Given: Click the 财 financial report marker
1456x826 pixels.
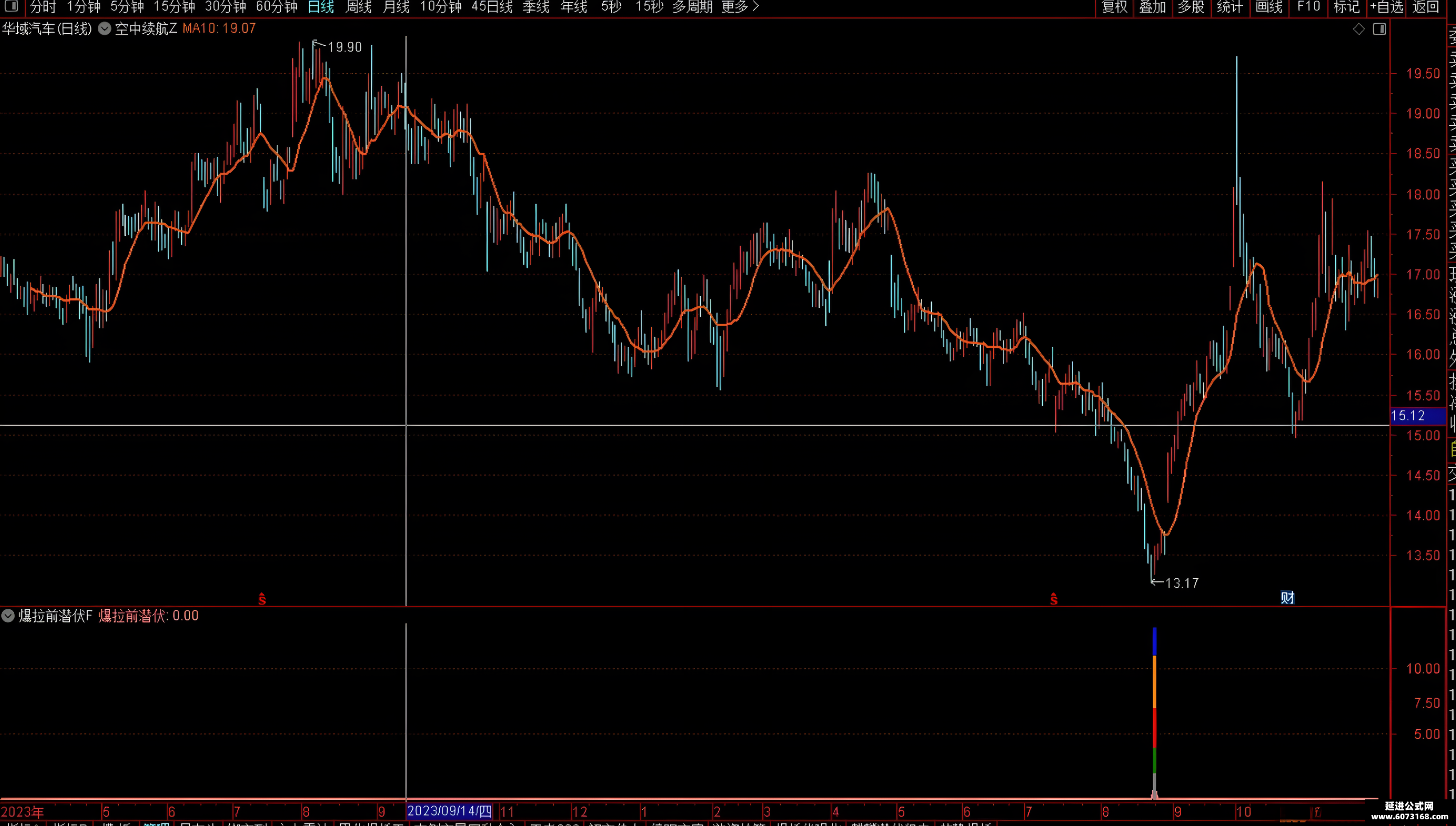Looking at the screenshot, I should point(1288,597).
